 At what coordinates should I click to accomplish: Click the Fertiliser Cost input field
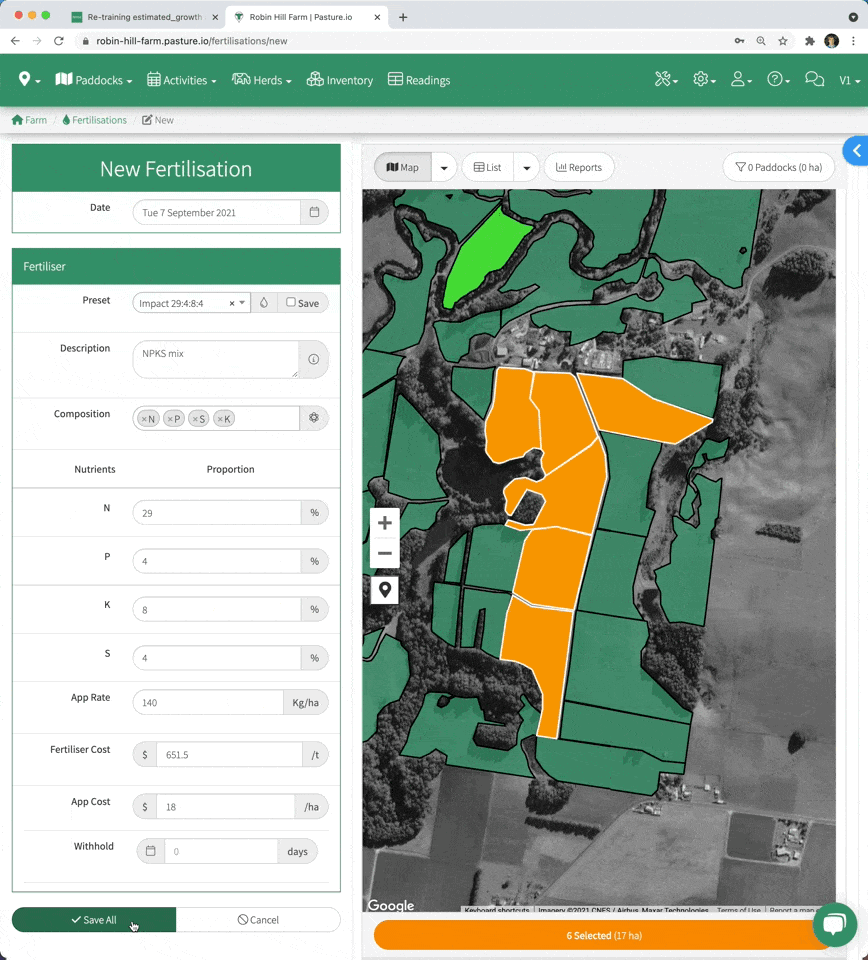[230, 755]
